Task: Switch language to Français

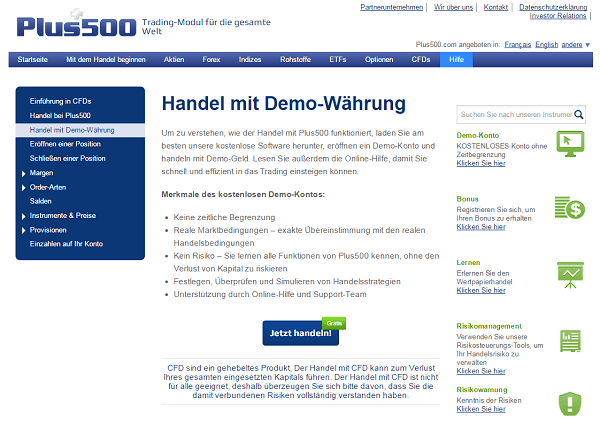Action: [517, 45]
